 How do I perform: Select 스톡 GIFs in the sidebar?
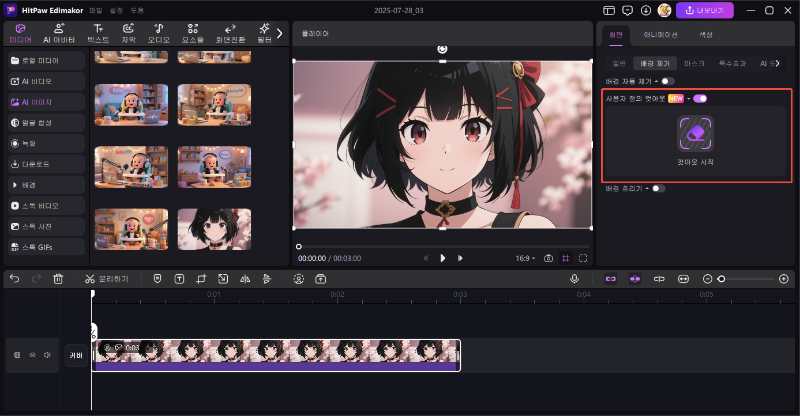(x=46, y=247)
